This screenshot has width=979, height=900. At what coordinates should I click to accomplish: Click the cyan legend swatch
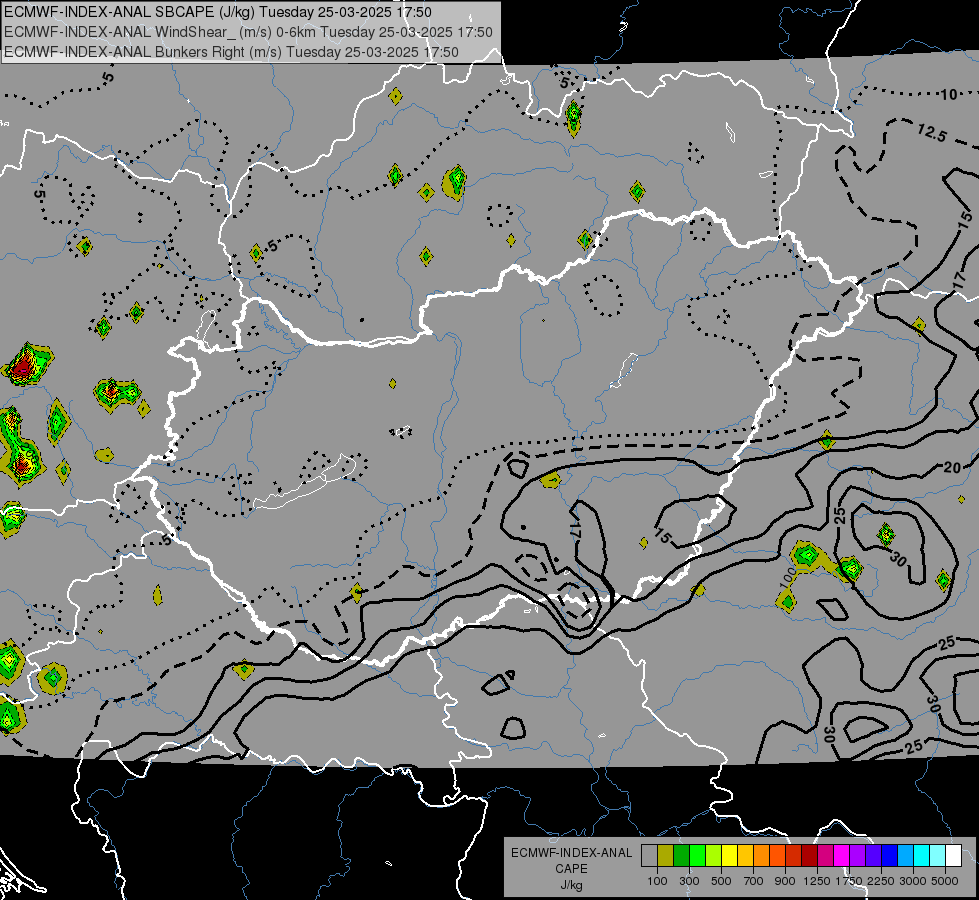tap(922, 856)
